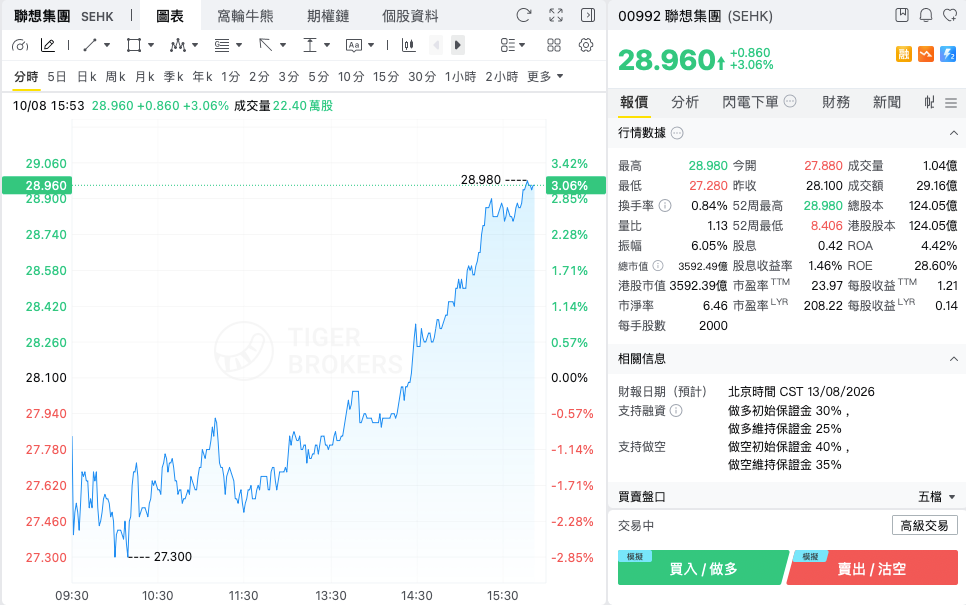Screen dimensions: 966x605
Task: Switch to the 期權鏈 tab
Action: 328,16
